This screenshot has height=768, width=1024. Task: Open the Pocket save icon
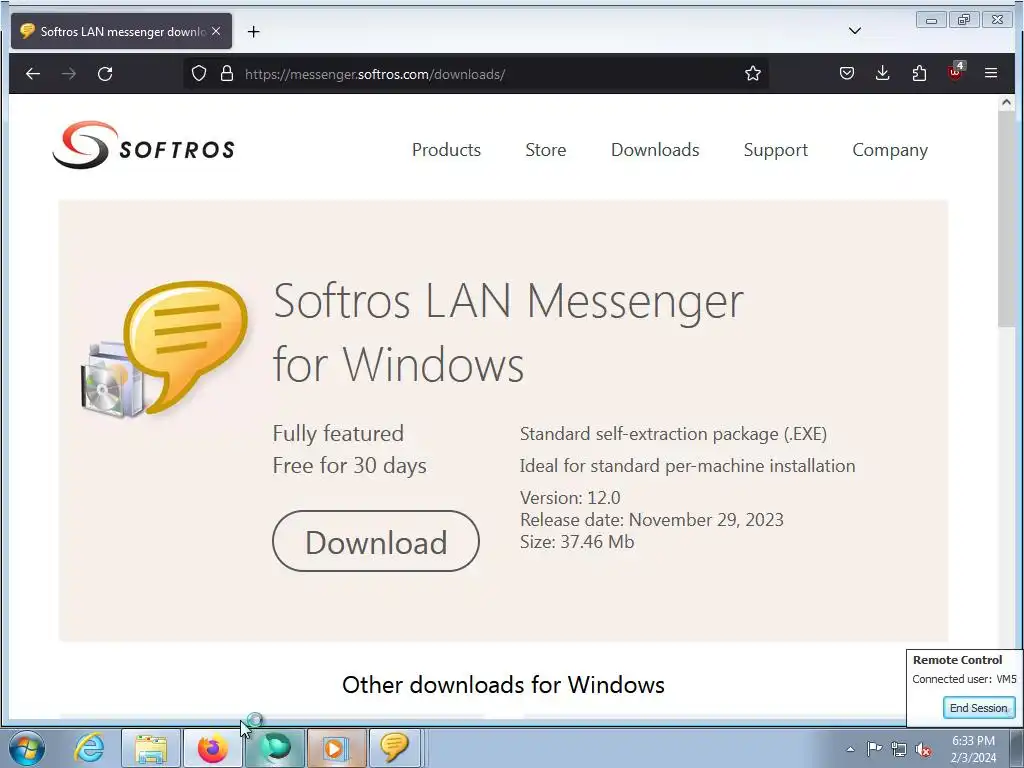point(846,74)
